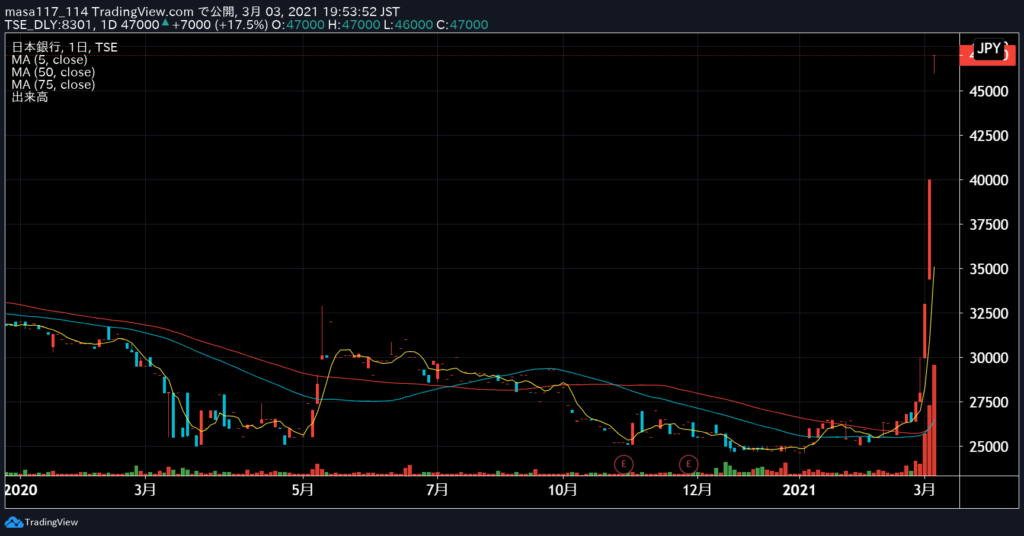Click the C:47000 close value
1024x536 pixels.
[462, 25]
